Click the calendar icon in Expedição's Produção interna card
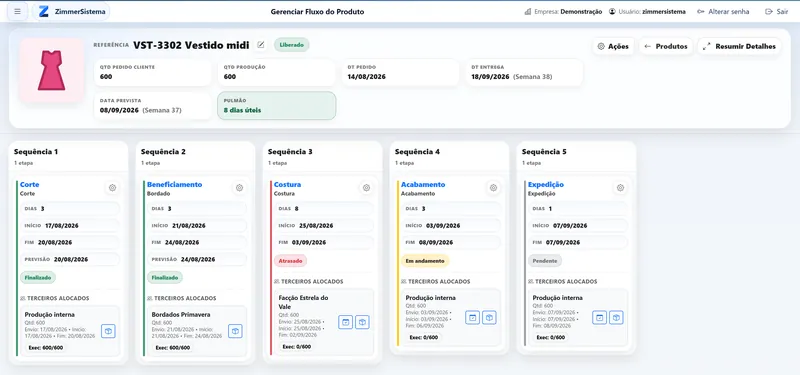The height and width of the screenshot is (375, 800). (599, 317)
